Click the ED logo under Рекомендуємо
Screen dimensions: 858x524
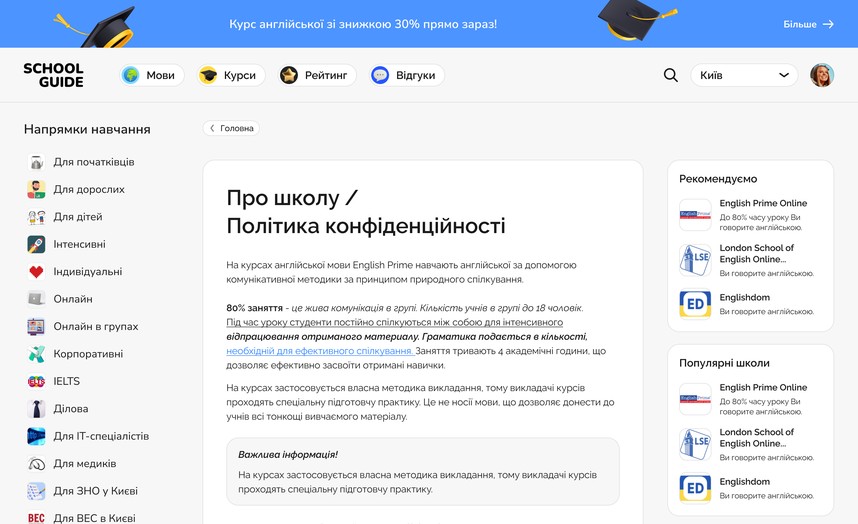click(x=695, y=304)
